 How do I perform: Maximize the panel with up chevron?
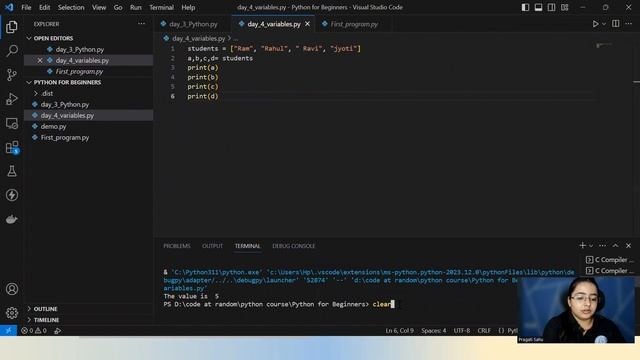tap(616, 245)
